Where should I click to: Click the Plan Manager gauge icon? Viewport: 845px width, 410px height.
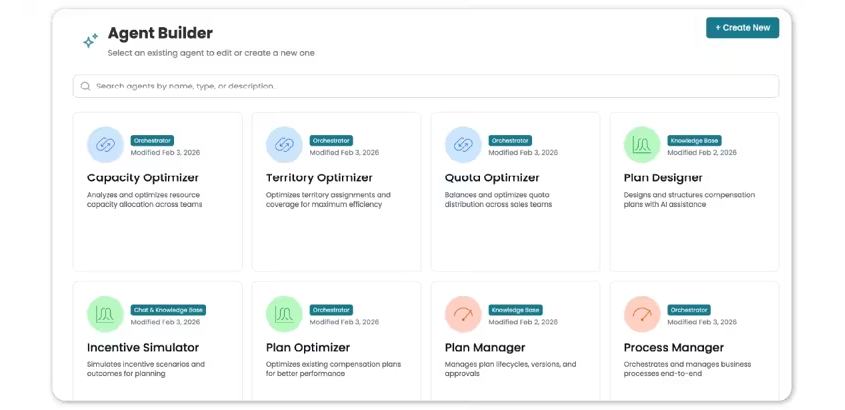[x=463, y=314]
